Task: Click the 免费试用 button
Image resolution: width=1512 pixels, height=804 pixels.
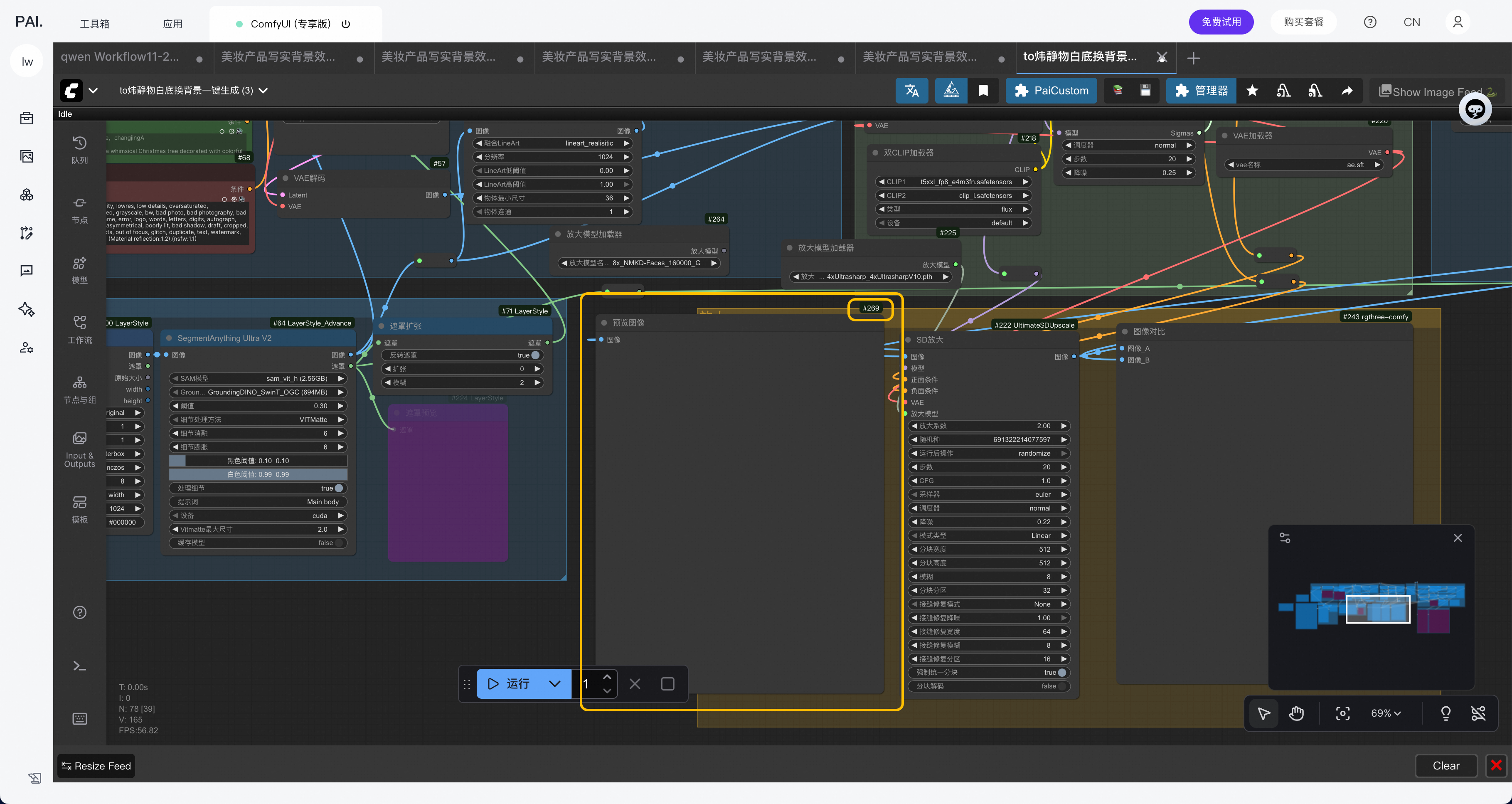Action: 1221,22
